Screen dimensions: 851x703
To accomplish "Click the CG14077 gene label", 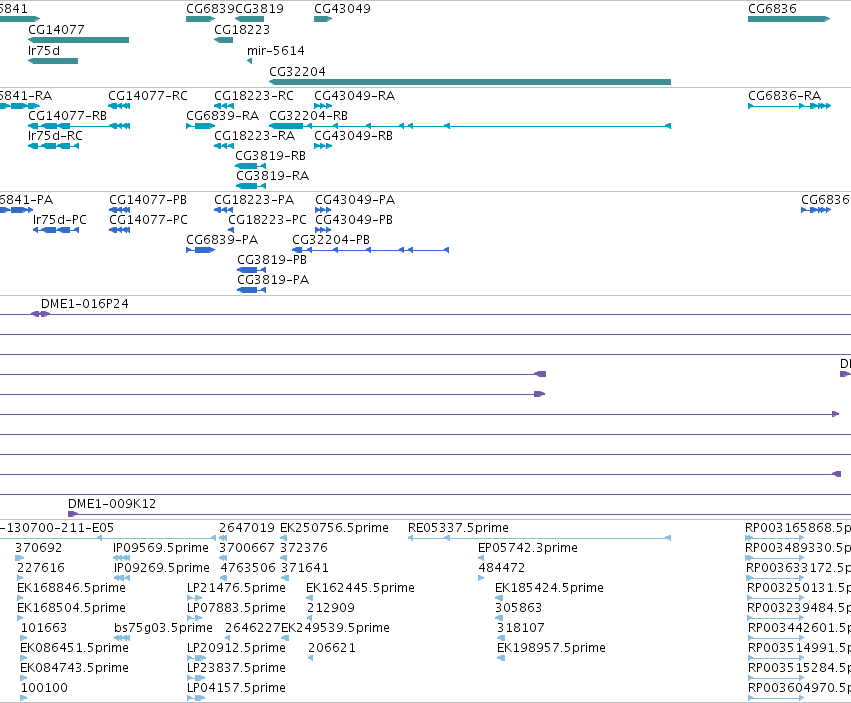I will pos(56,29).
